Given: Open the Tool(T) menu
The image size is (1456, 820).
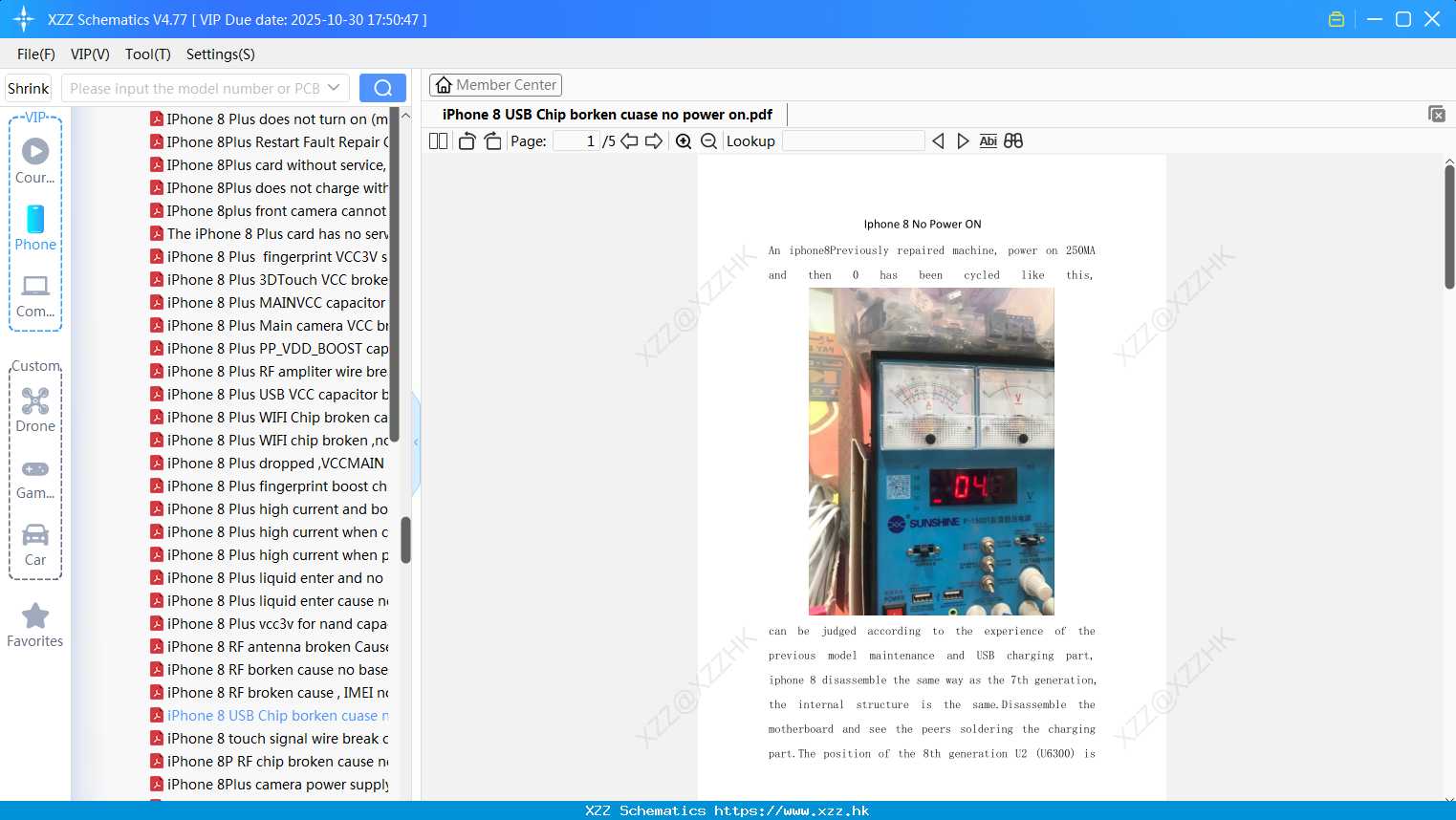Looking at the screenshot, I should (x=148, y=54).
